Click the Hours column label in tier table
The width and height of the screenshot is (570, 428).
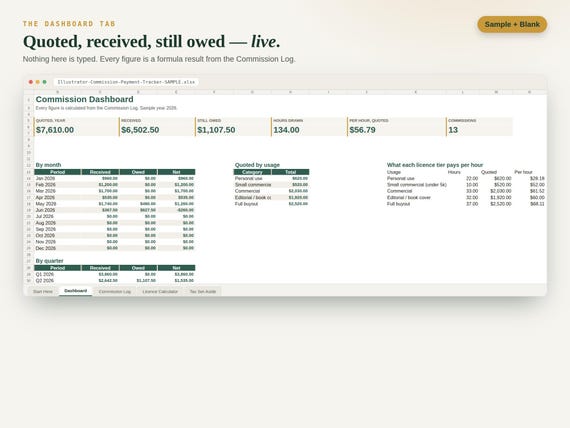click(x=454, y=172)
